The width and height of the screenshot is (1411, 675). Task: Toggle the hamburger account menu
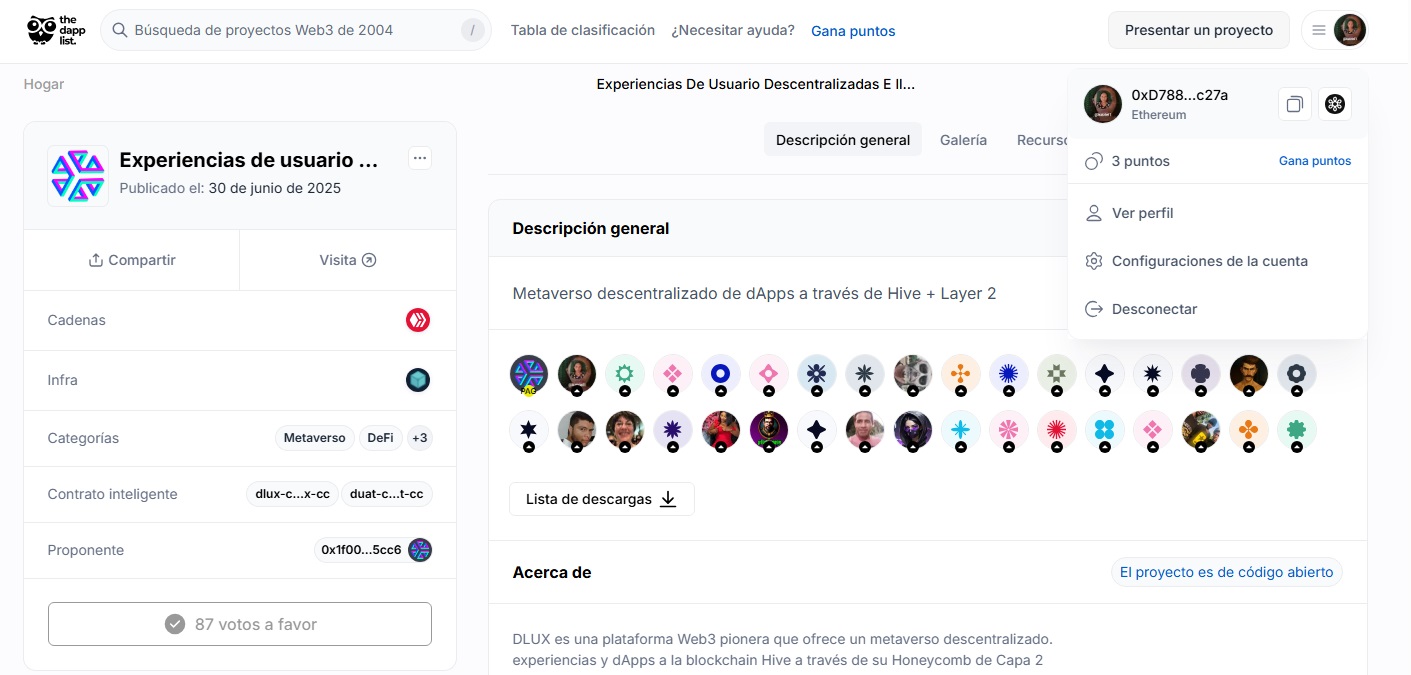[1319, 30]
